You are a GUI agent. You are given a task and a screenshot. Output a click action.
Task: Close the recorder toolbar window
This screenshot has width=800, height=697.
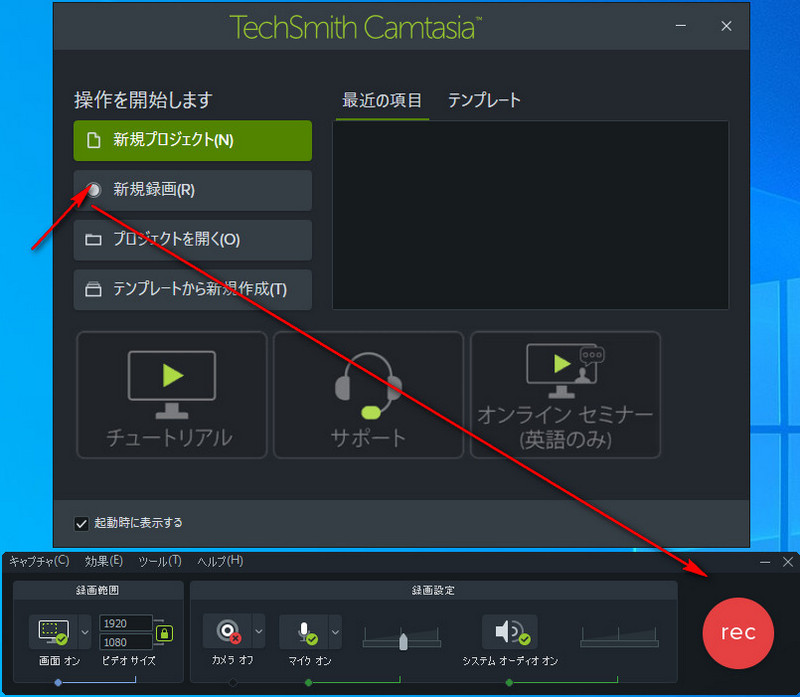(788, 562)
